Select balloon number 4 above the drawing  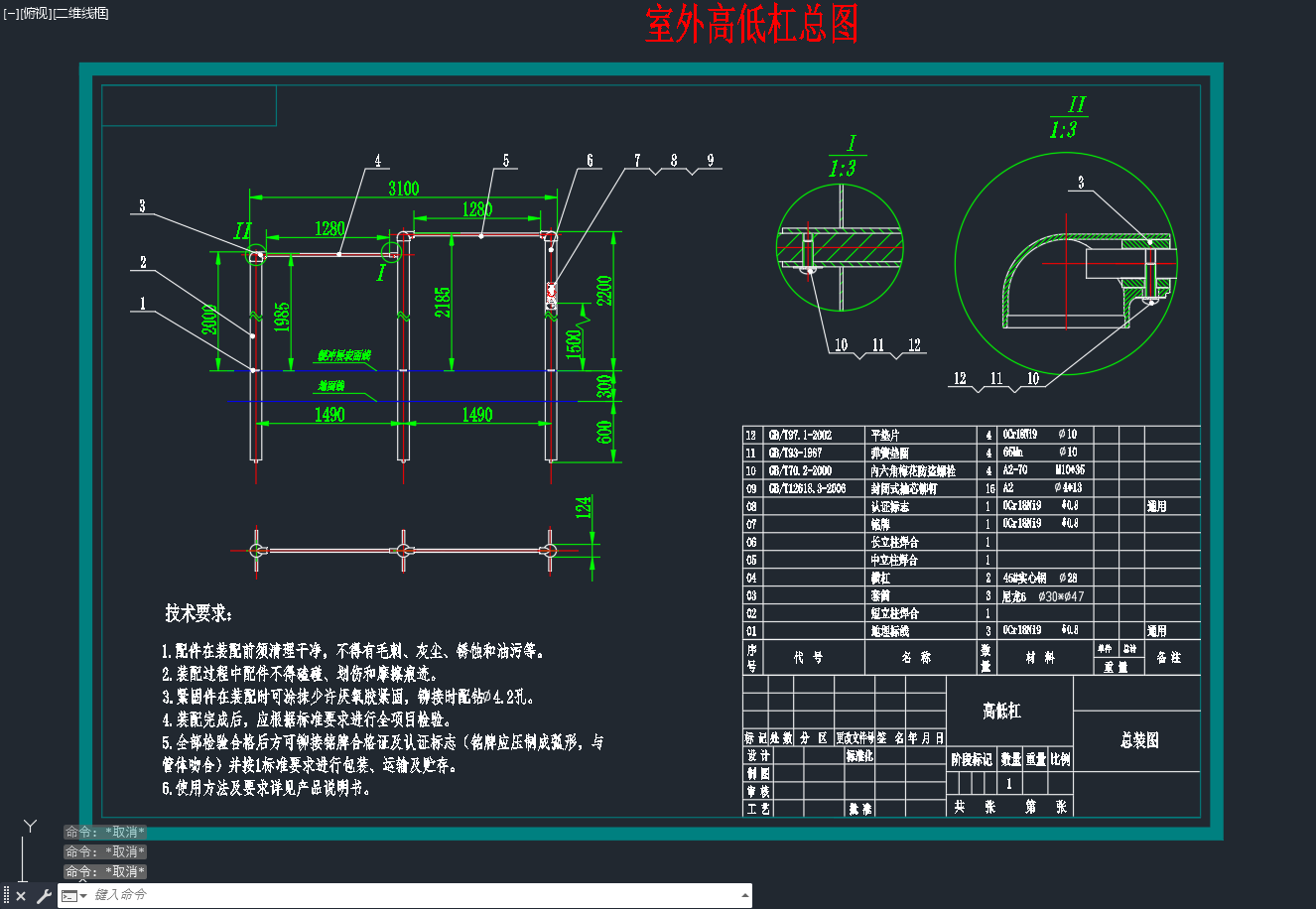[377, 161]
